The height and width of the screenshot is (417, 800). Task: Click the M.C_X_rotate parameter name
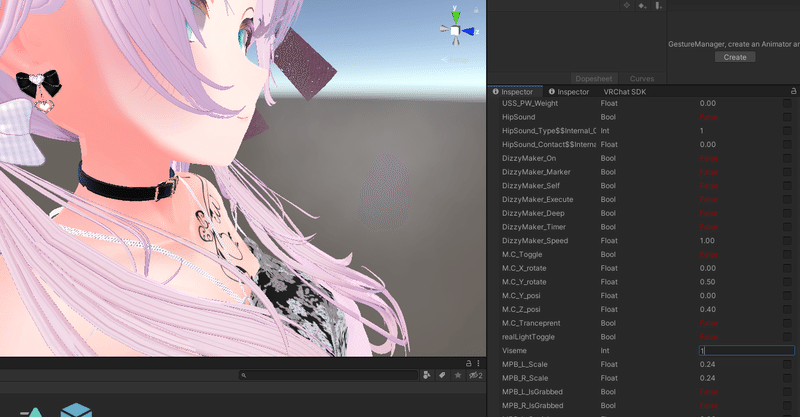pyautogui.click(x=524, y=268)
